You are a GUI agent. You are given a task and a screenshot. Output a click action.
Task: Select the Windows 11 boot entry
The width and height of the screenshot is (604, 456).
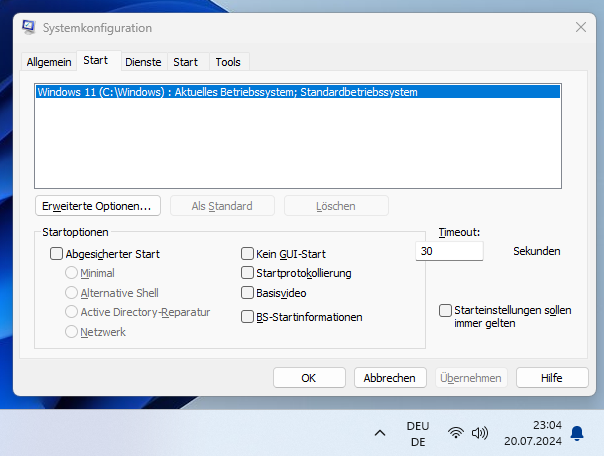click(298, 92)
